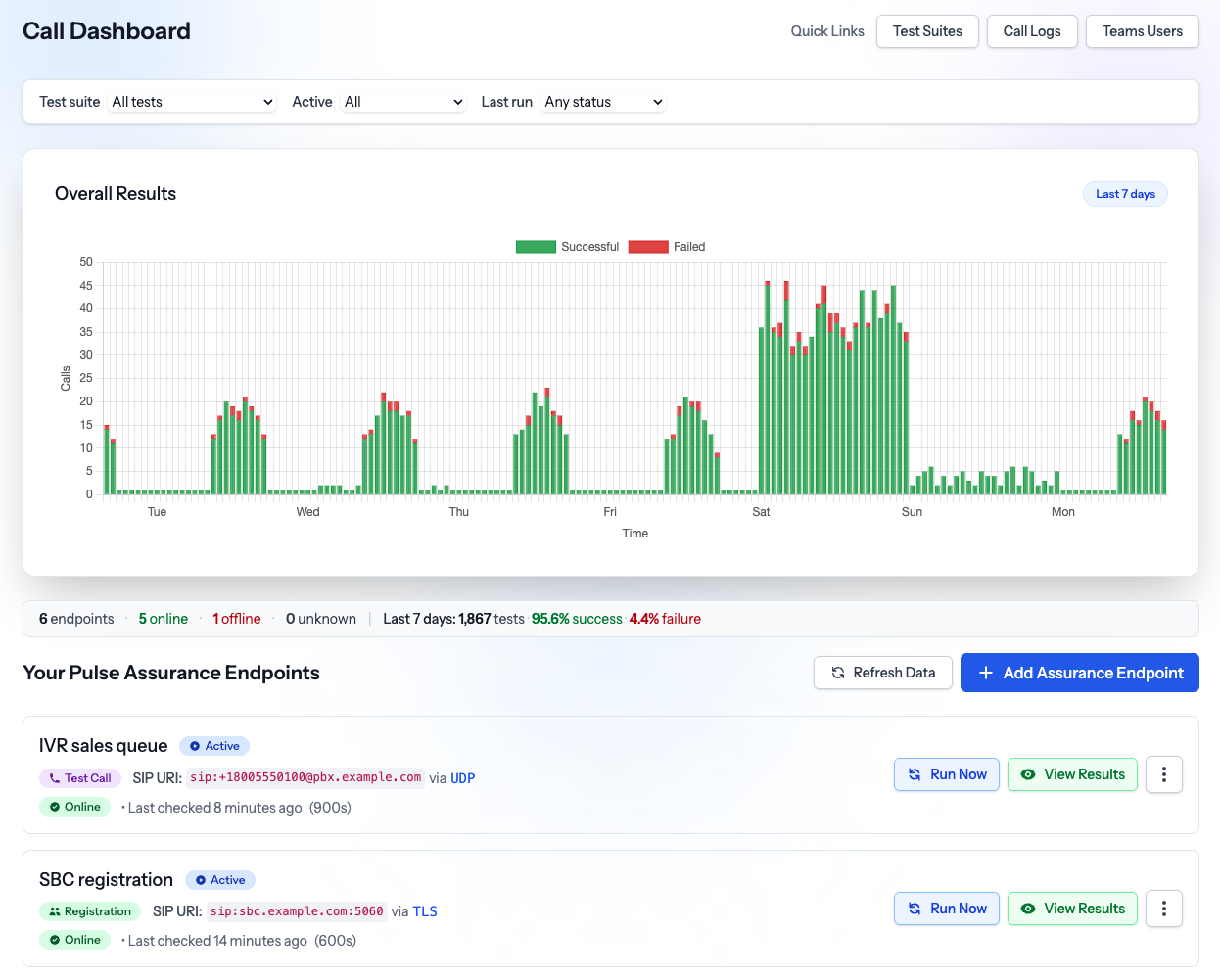This screenshot has width=1220, height=980.
Task: Click the plus icon in Add Assurance Endpoint
Action: (x=986, y=673)
